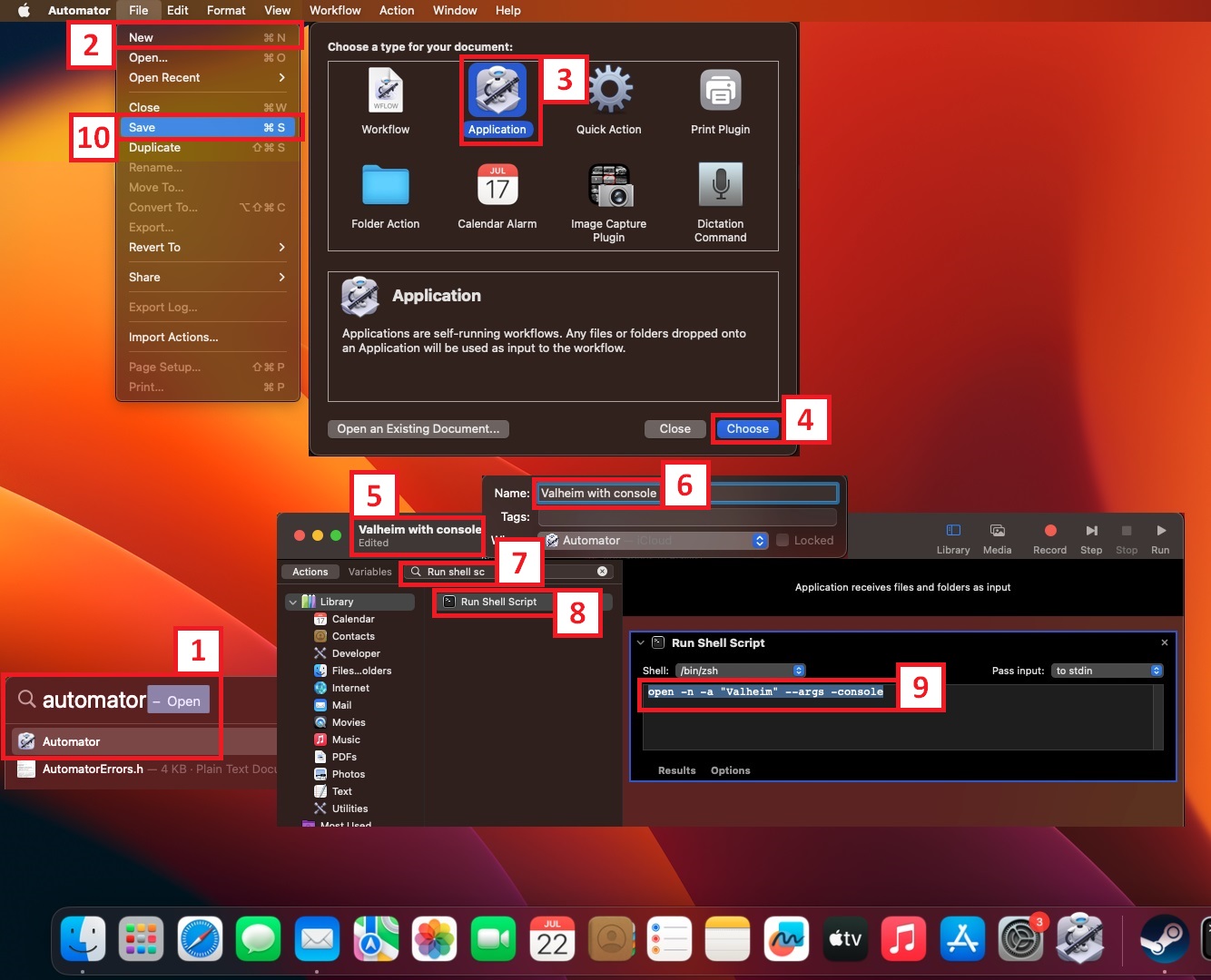Select the Dictation Command microphone icon

coord(721,184)
